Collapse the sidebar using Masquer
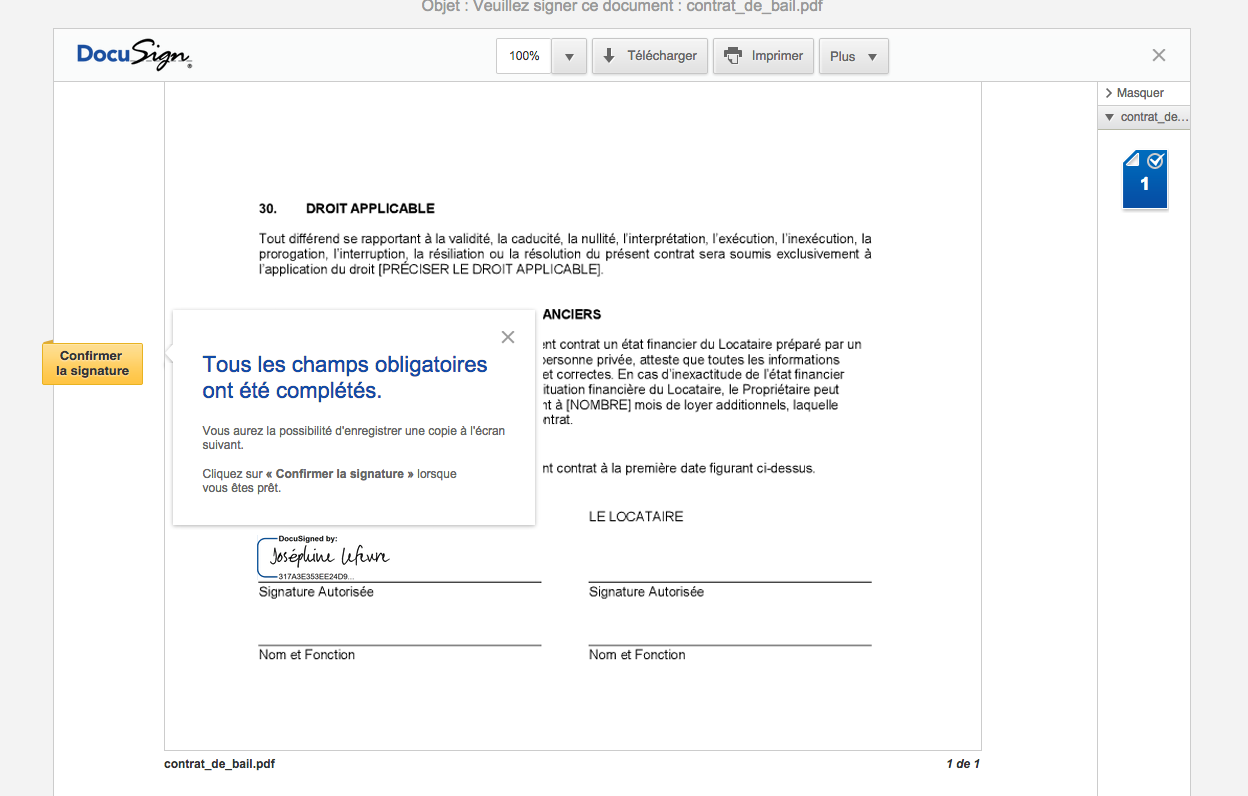Image resolution: width=1248 pixels, height=796 pixels. click(x=1139, y=93)
